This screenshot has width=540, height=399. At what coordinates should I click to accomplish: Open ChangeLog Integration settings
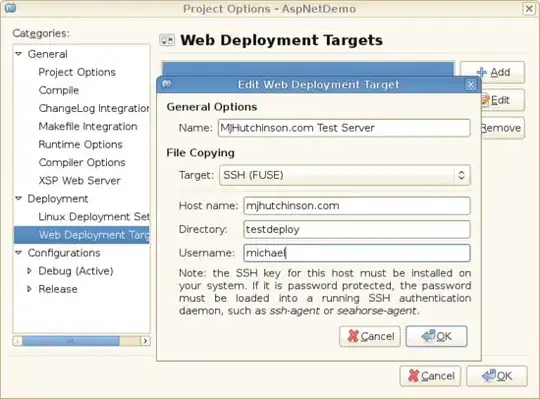(94, 108)
